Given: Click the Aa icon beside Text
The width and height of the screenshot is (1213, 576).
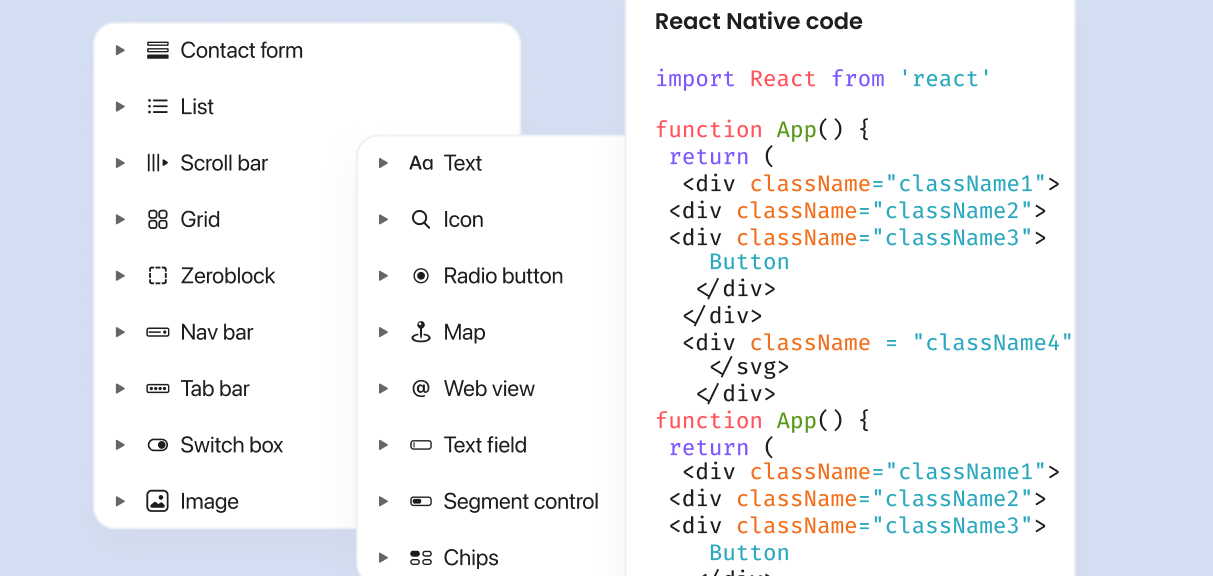Looking at the screenshot, I should point(421,163).
